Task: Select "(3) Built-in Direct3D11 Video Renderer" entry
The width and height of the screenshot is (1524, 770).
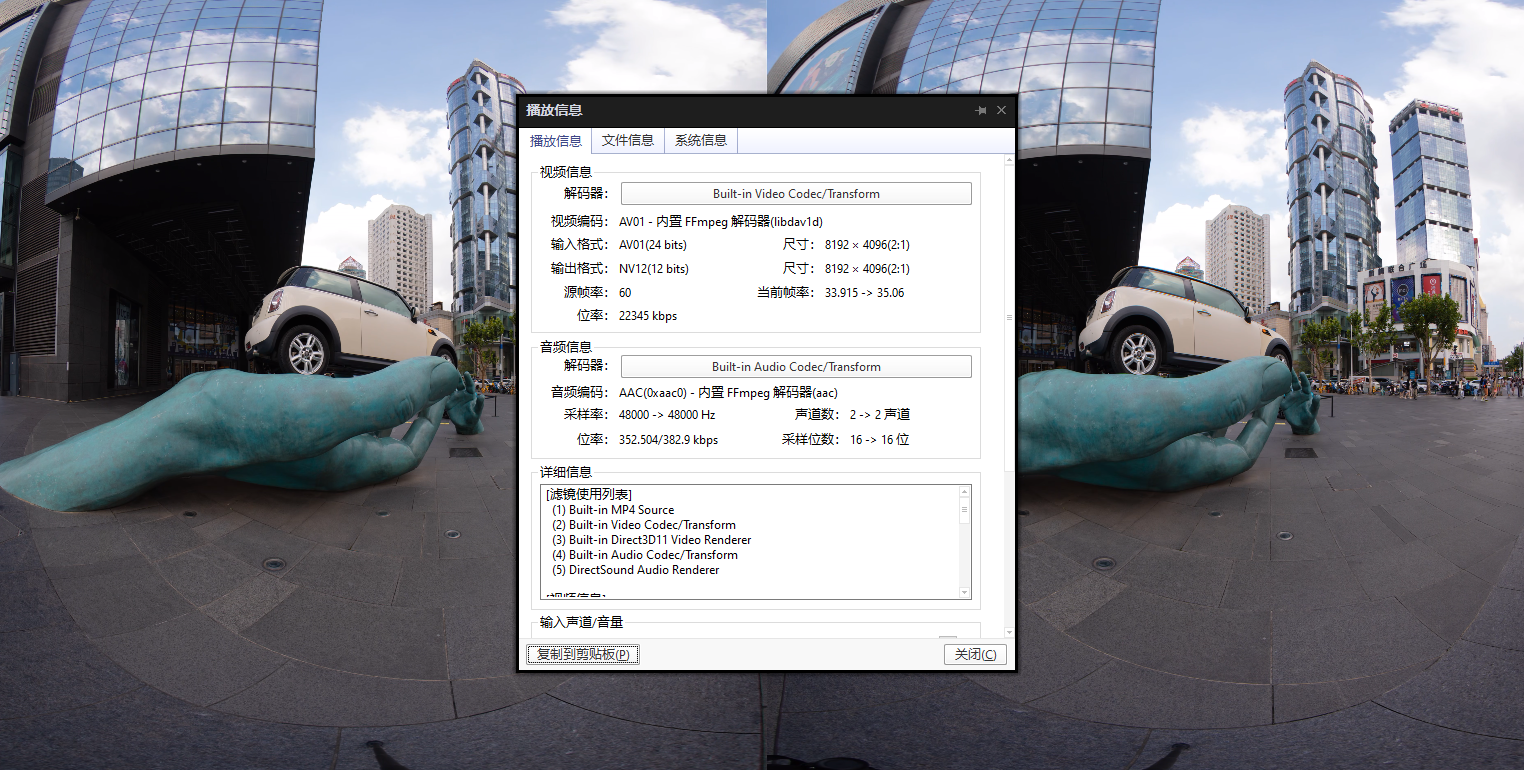Action: pos(651,539)
